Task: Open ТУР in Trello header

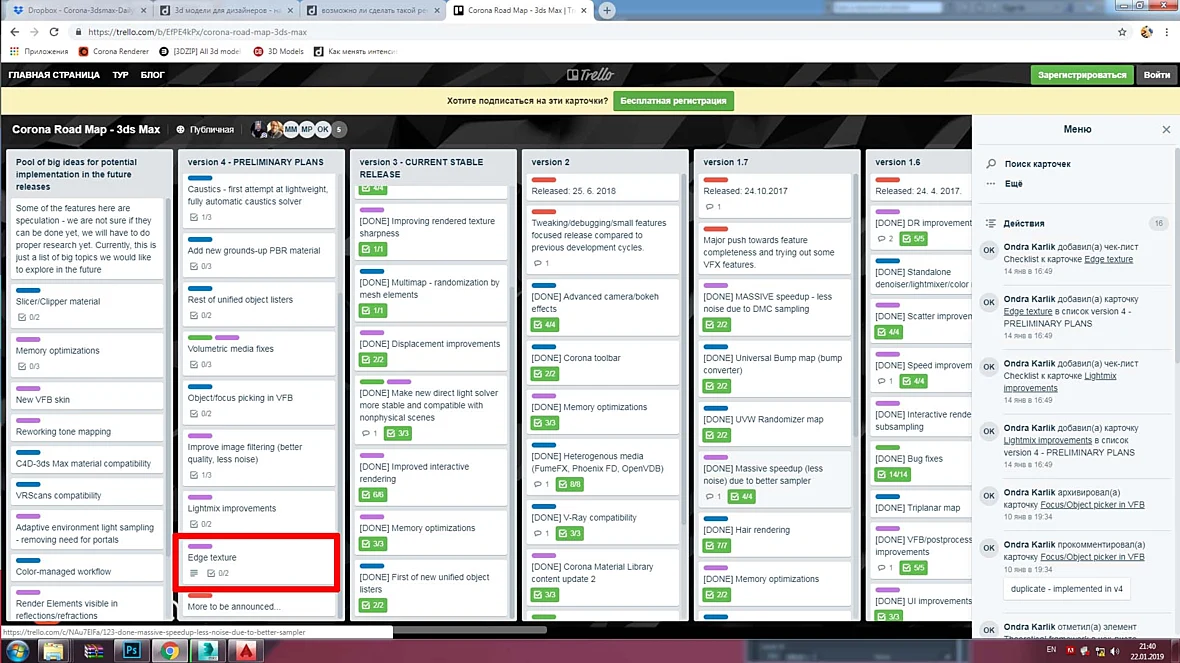Action: 120,75
